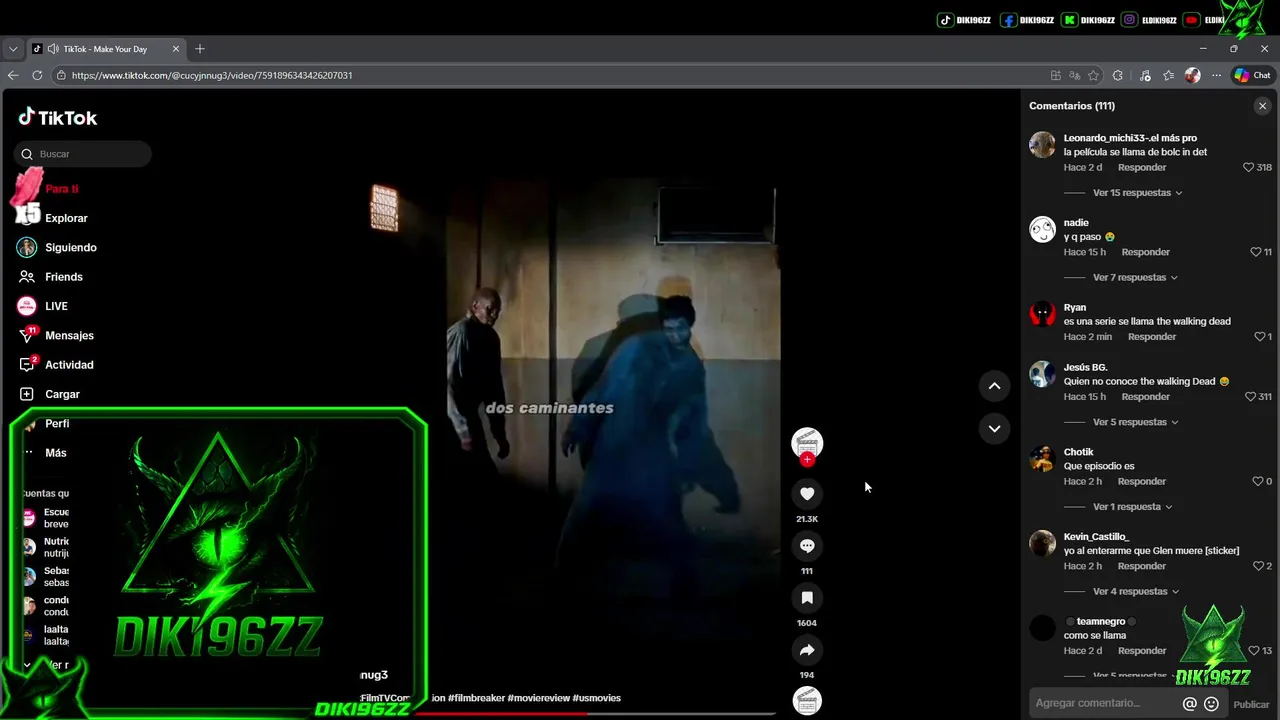Click the translate page icon
This screenshot has height=720, width=1280.
click(x=1074, y=75)
